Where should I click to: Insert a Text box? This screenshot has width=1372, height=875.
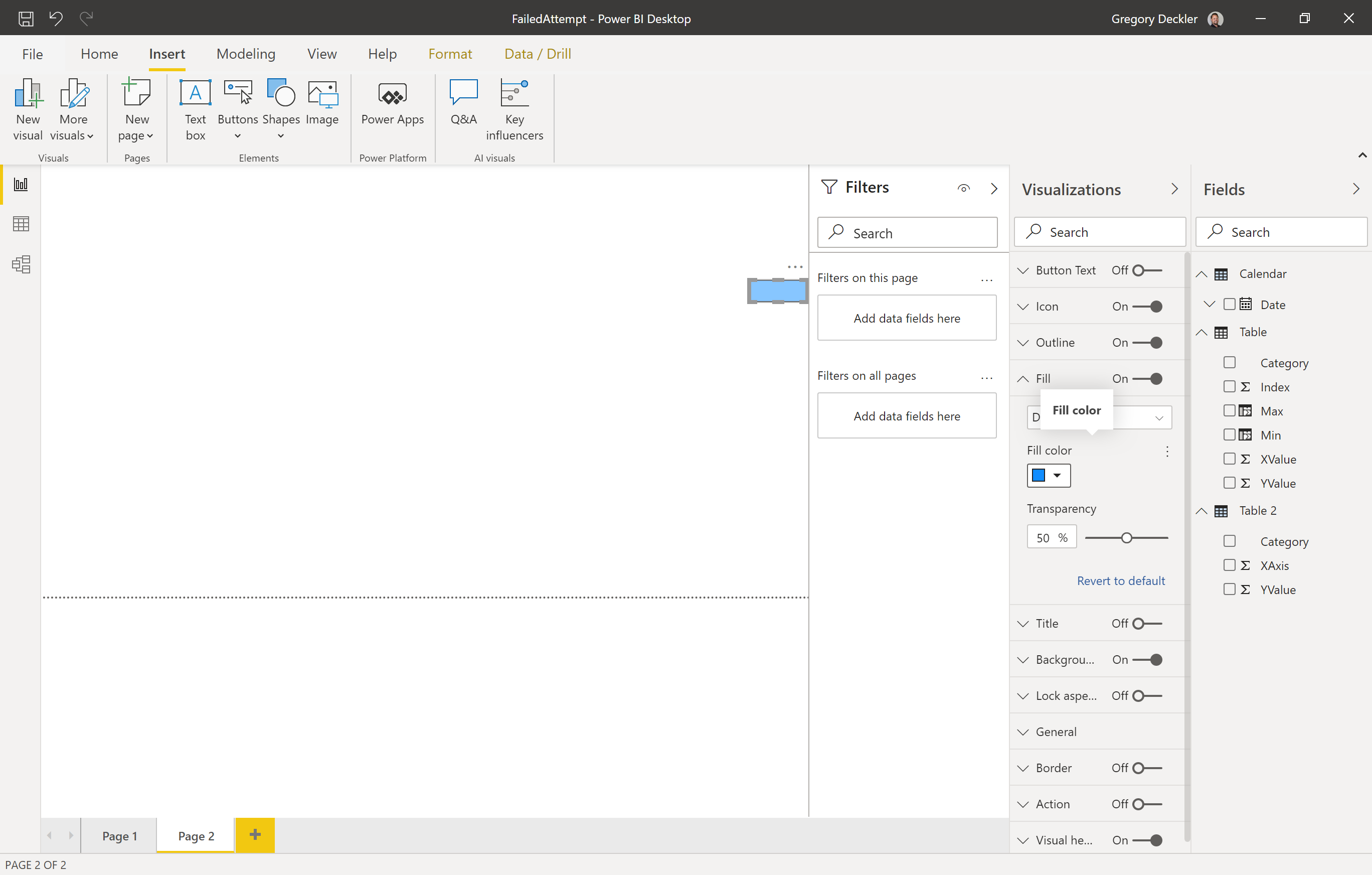coord(196,110)
